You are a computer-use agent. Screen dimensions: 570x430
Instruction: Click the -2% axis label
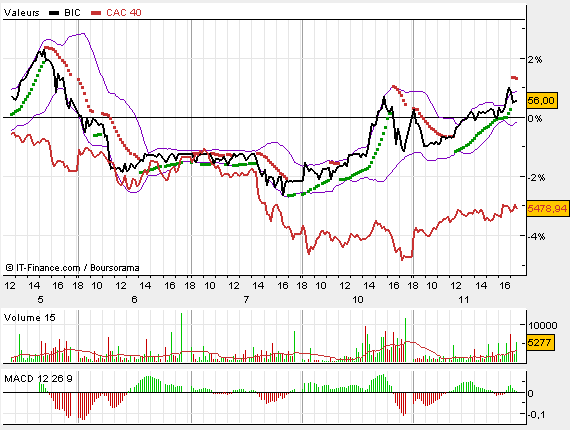click(536, 178)
